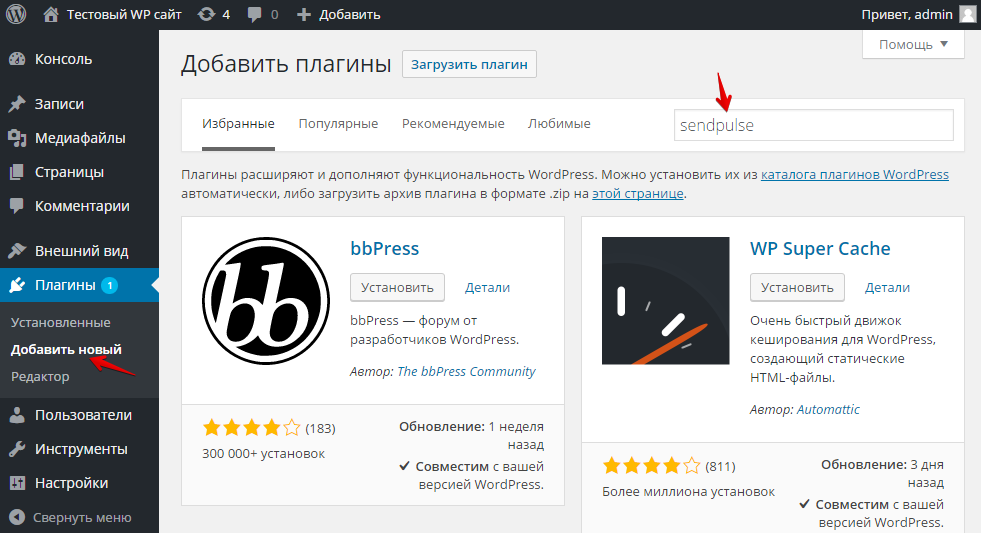The width and height of the screenshot is (981, 533).
Task: Click the bbPress star rating
Action: pyautogui.click(x=252, y=428)
